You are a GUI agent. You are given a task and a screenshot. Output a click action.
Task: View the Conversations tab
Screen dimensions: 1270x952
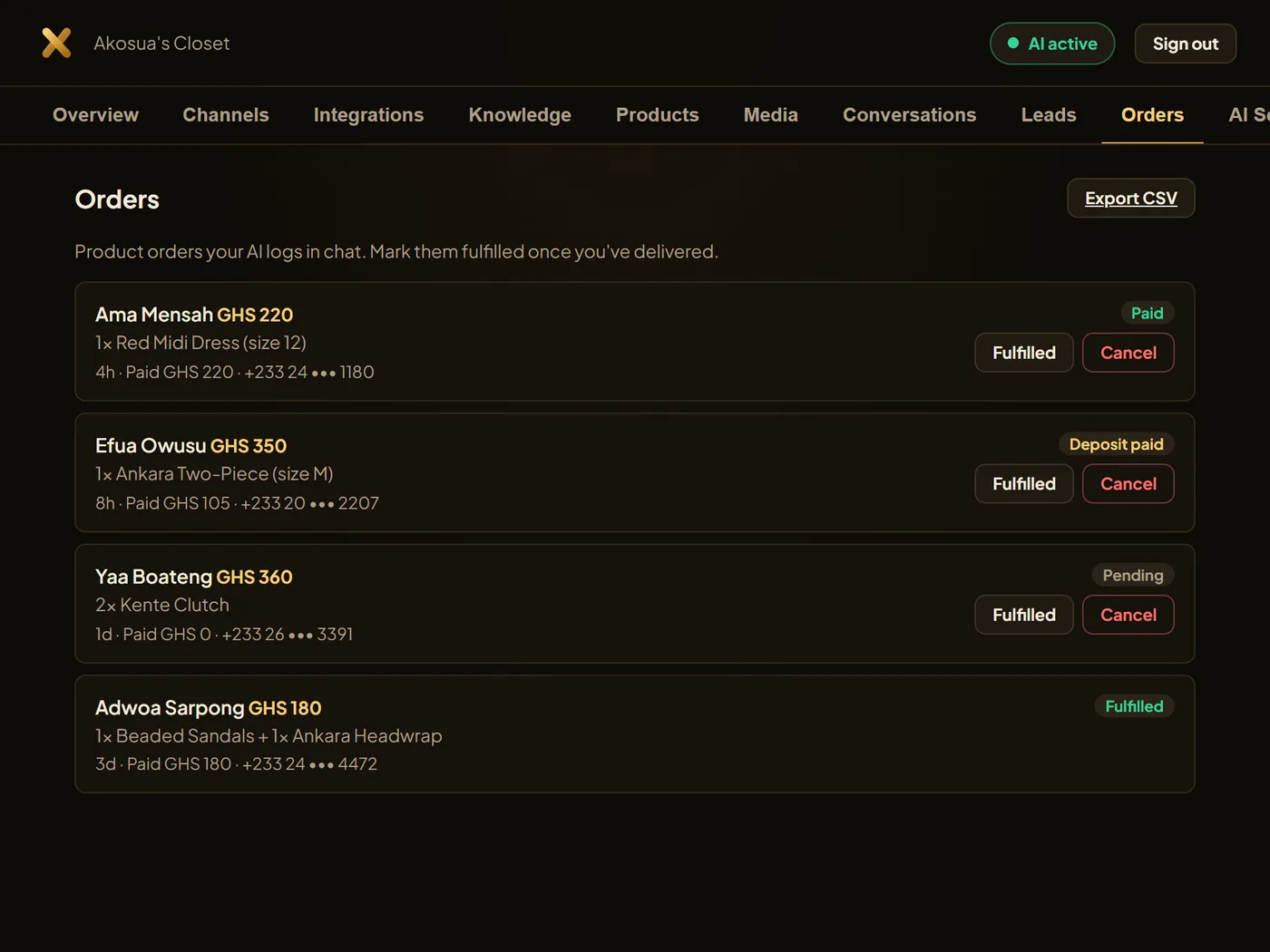click(x=909, y=115)
